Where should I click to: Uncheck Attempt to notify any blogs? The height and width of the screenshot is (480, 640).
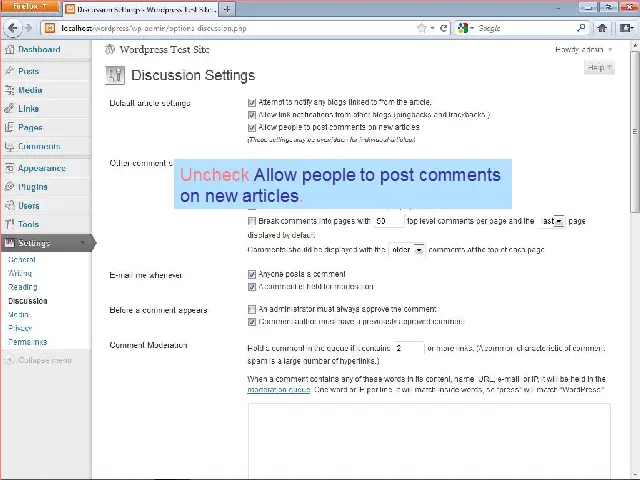252,102
